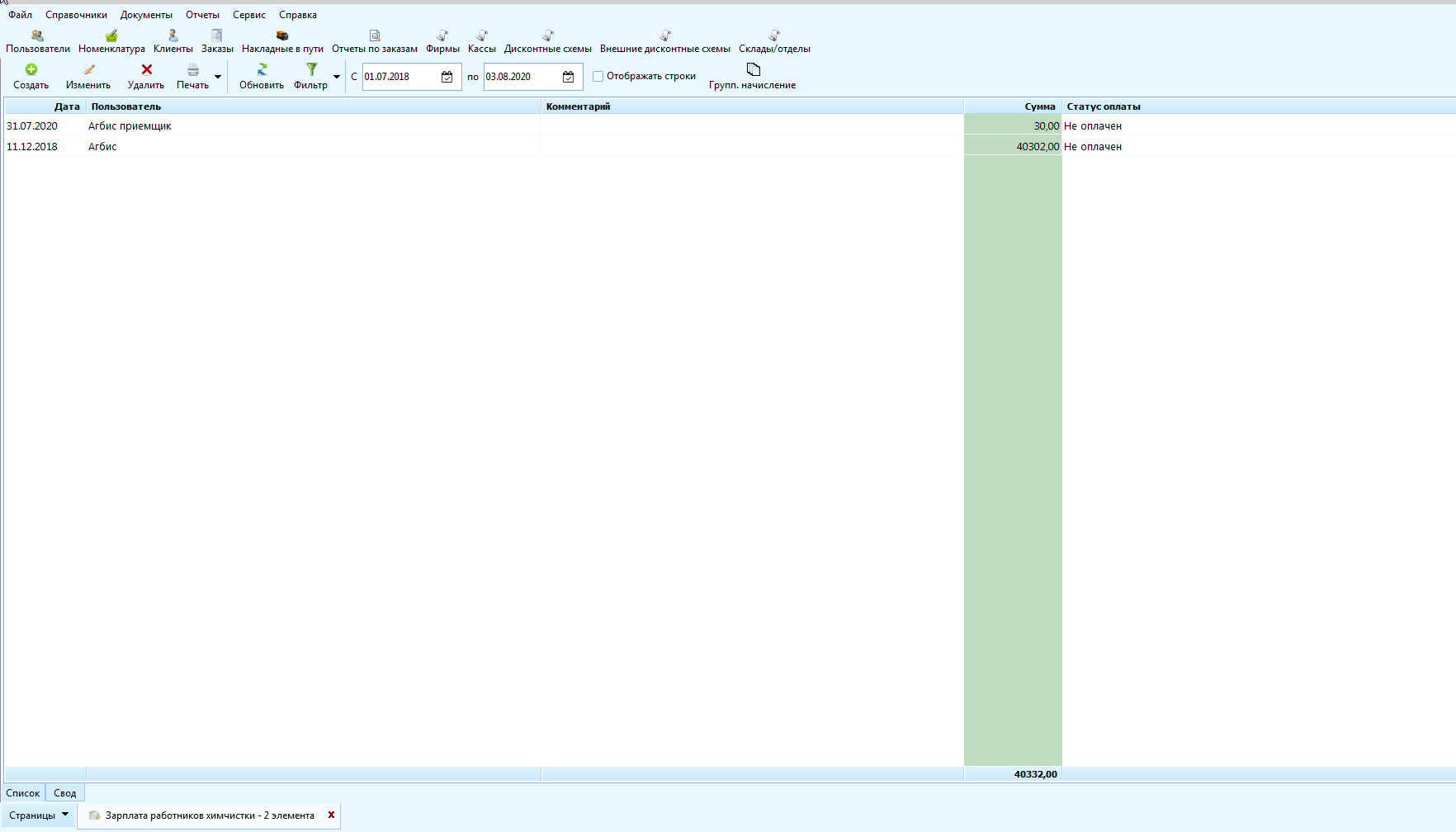Click the Групп. начисление icon
This screenshot has width=1456, height=832.
[753, 69]
